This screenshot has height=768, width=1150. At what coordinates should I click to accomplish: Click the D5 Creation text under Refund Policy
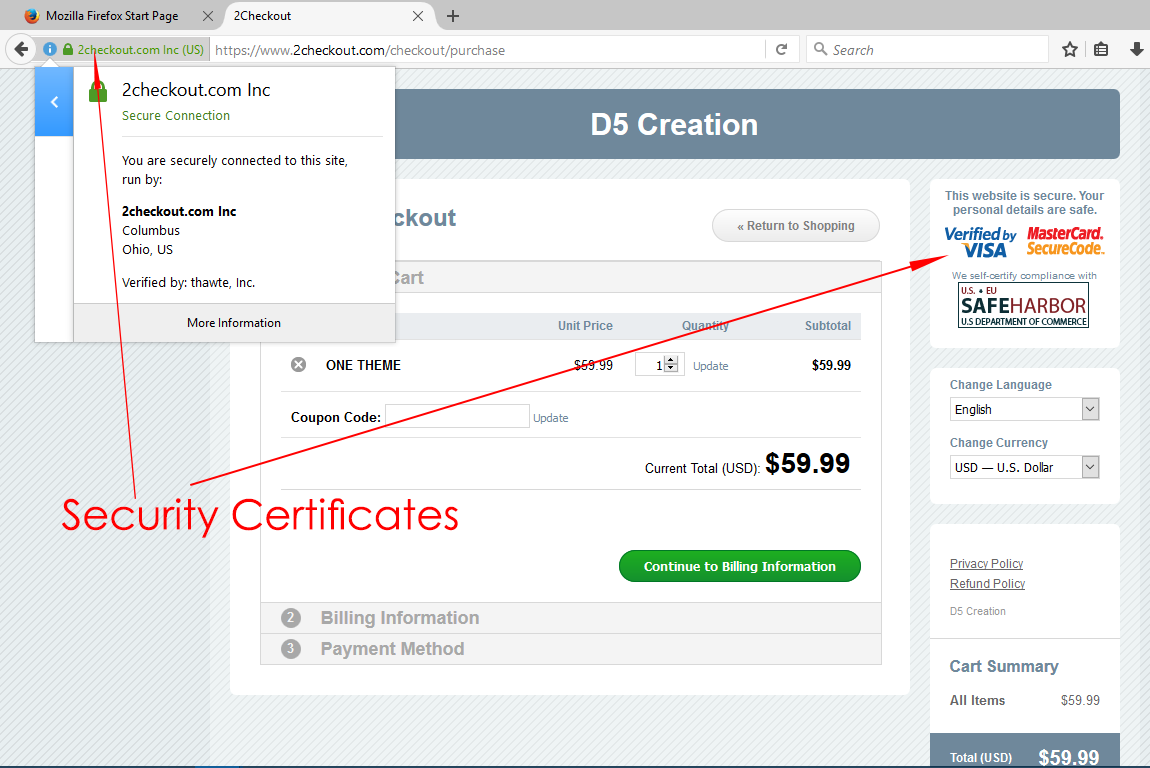pos(978,611)
